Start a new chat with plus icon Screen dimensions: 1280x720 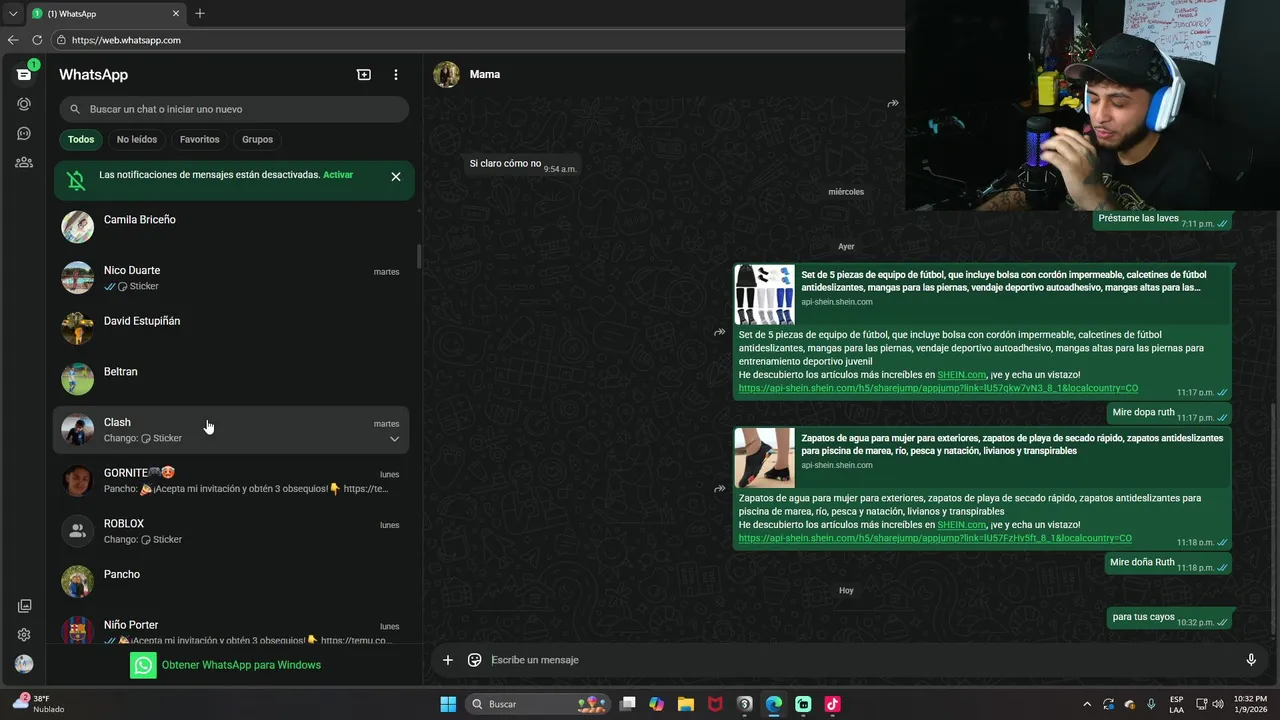coord(364,75)
